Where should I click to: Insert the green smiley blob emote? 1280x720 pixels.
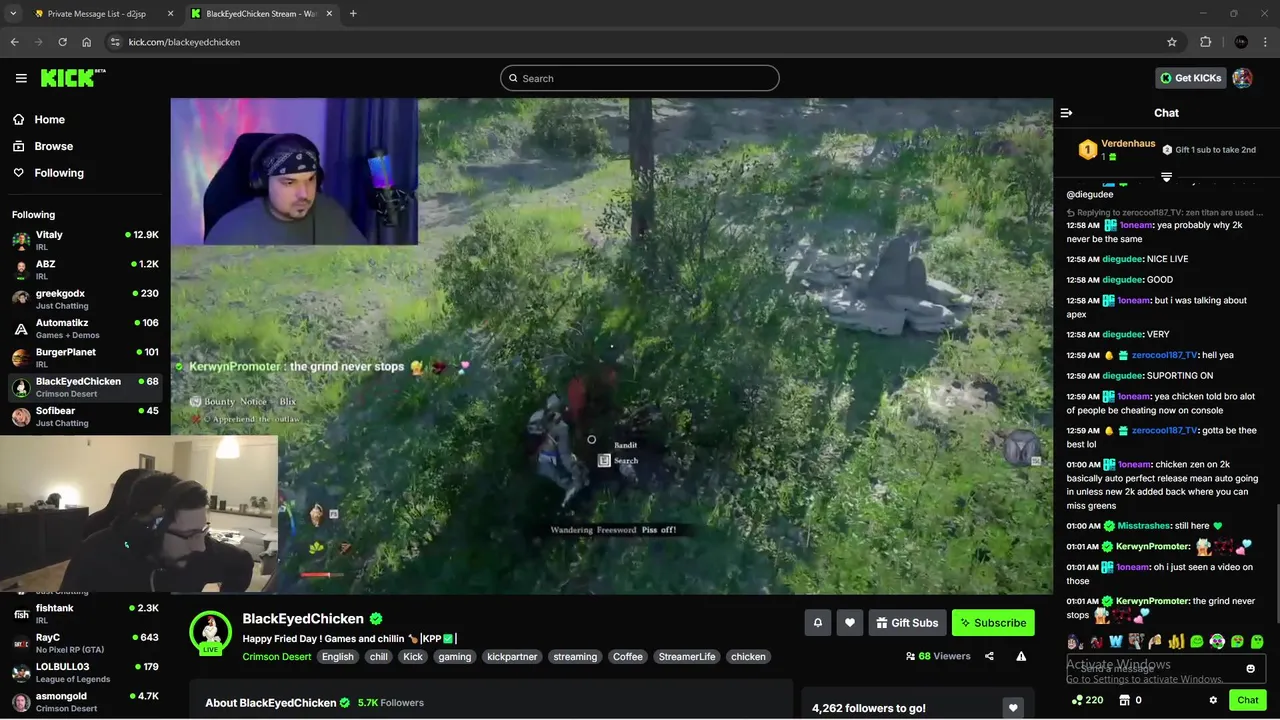pyautogui.click(x=1196, y=641)
